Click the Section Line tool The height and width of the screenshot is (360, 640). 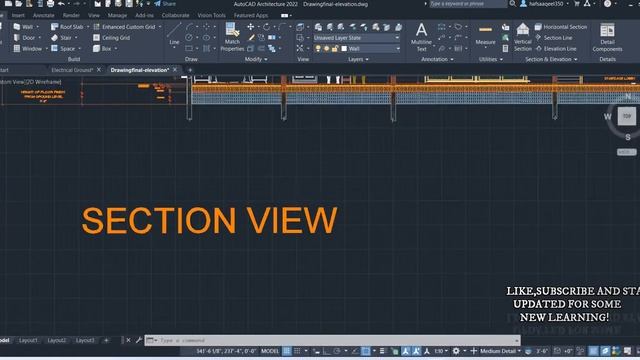[553, 38]
